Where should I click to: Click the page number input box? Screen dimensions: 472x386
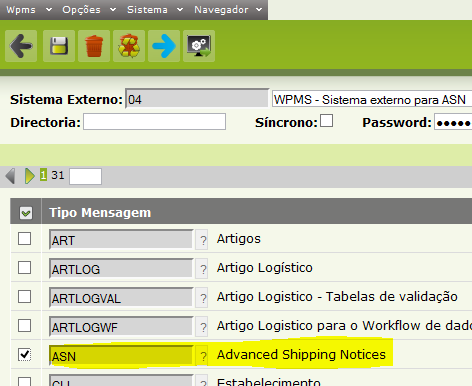(x=85, y=176)
